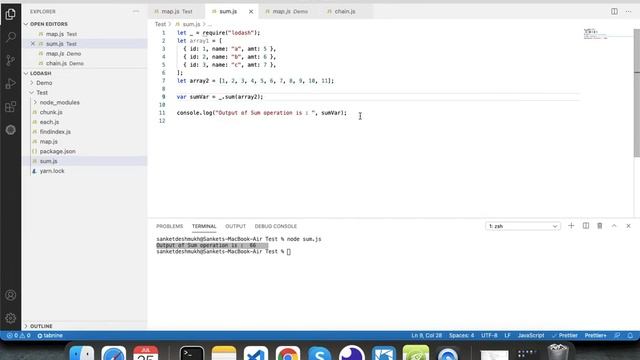Screen dimensions: 640x360
Task: Close the terminal panel
Action: click(629, 226)
